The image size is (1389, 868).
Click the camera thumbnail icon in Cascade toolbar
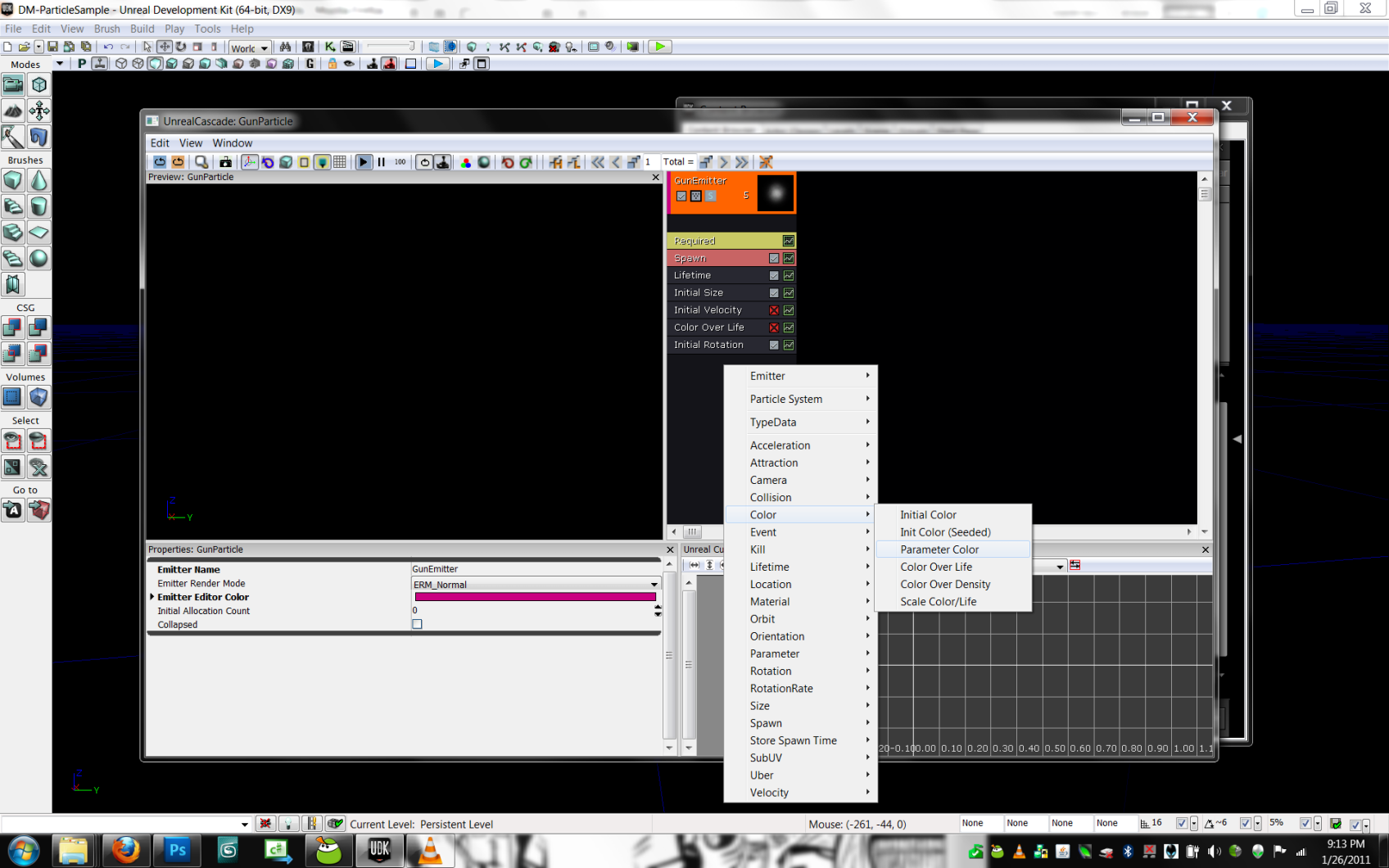pyautogui.click(x=226, y=162)
